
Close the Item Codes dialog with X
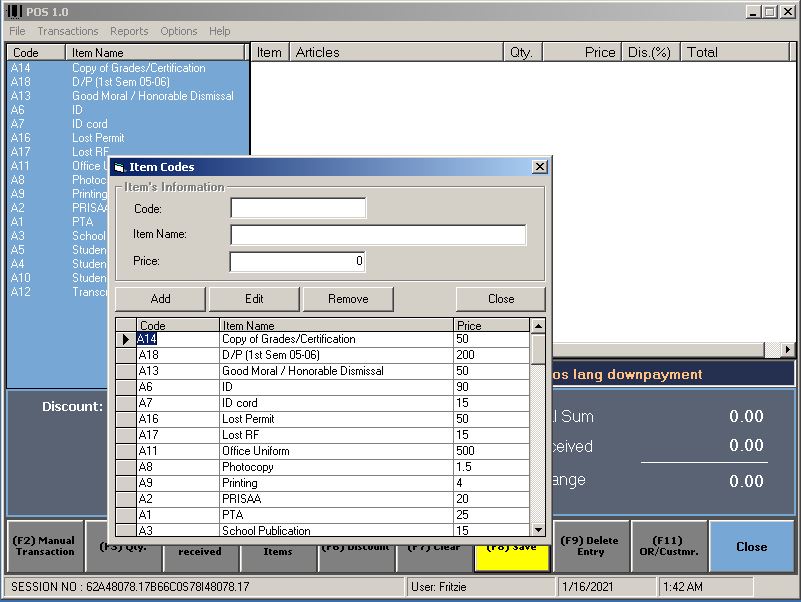[x=539, y=167]
